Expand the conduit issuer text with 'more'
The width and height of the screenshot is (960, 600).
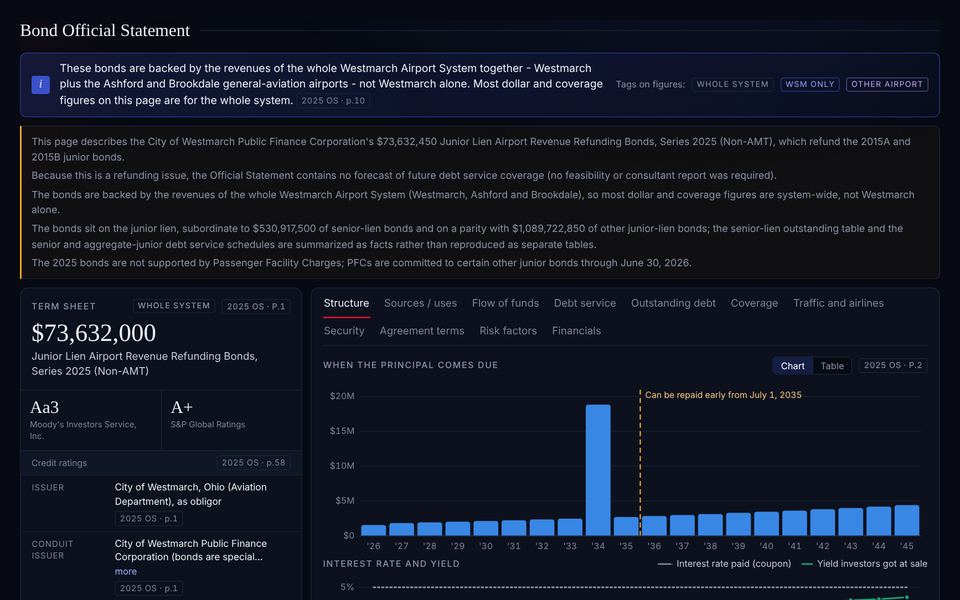(x=126, y=571)
